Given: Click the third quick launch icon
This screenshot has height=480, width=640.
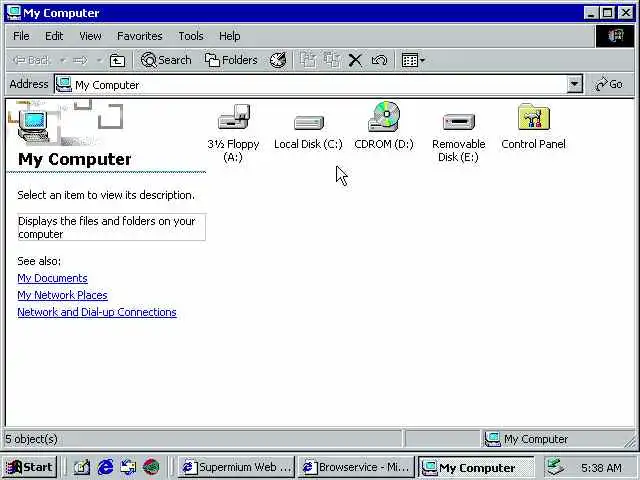Looking at the screenshot, I should point(128,467).
